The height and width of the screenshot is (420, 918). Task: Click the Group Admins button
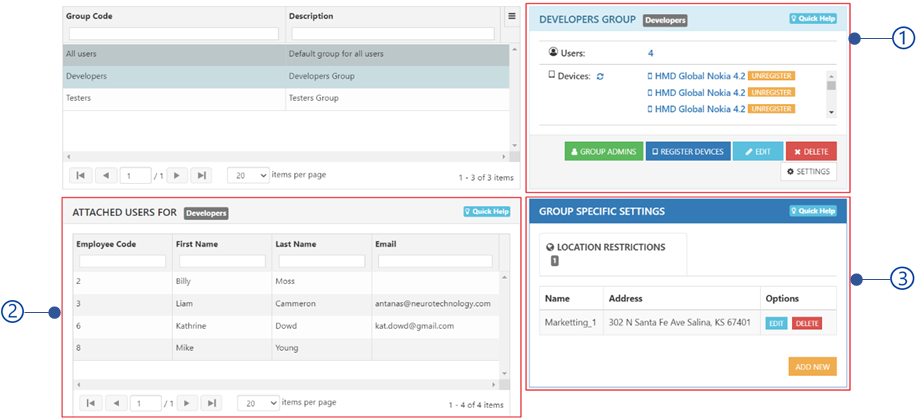604,151
